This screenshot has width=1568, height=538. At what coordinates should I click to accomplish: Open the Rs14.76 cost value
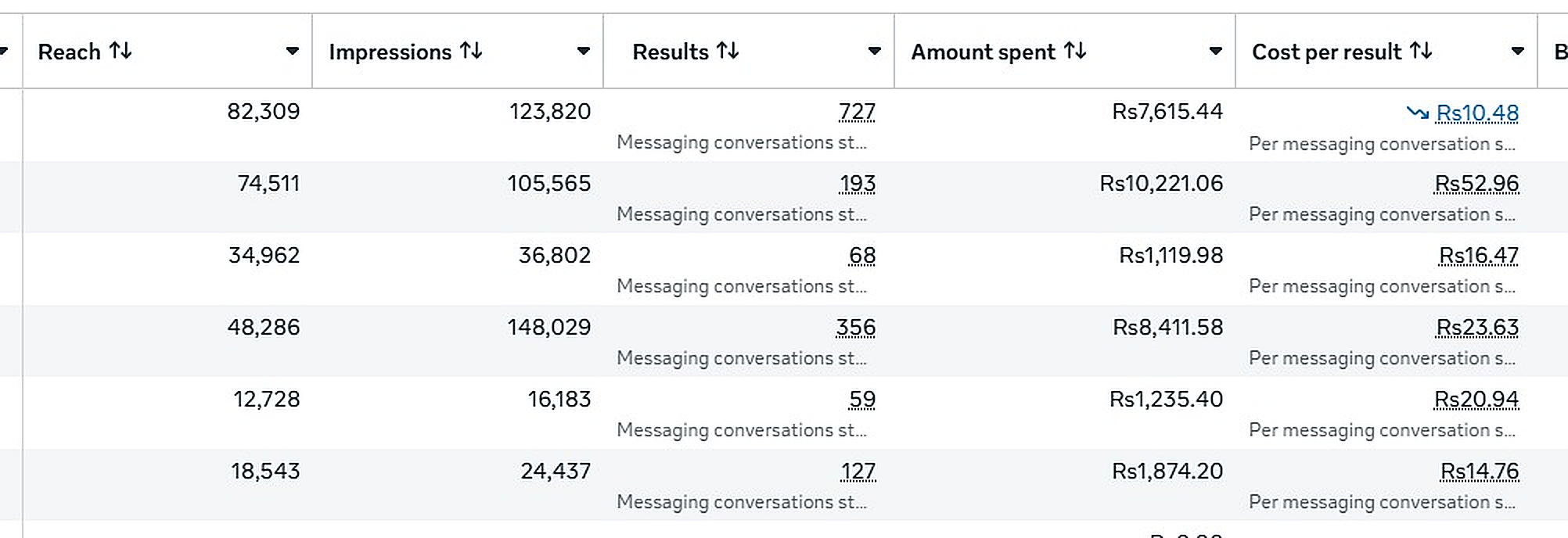[1480, 472]
